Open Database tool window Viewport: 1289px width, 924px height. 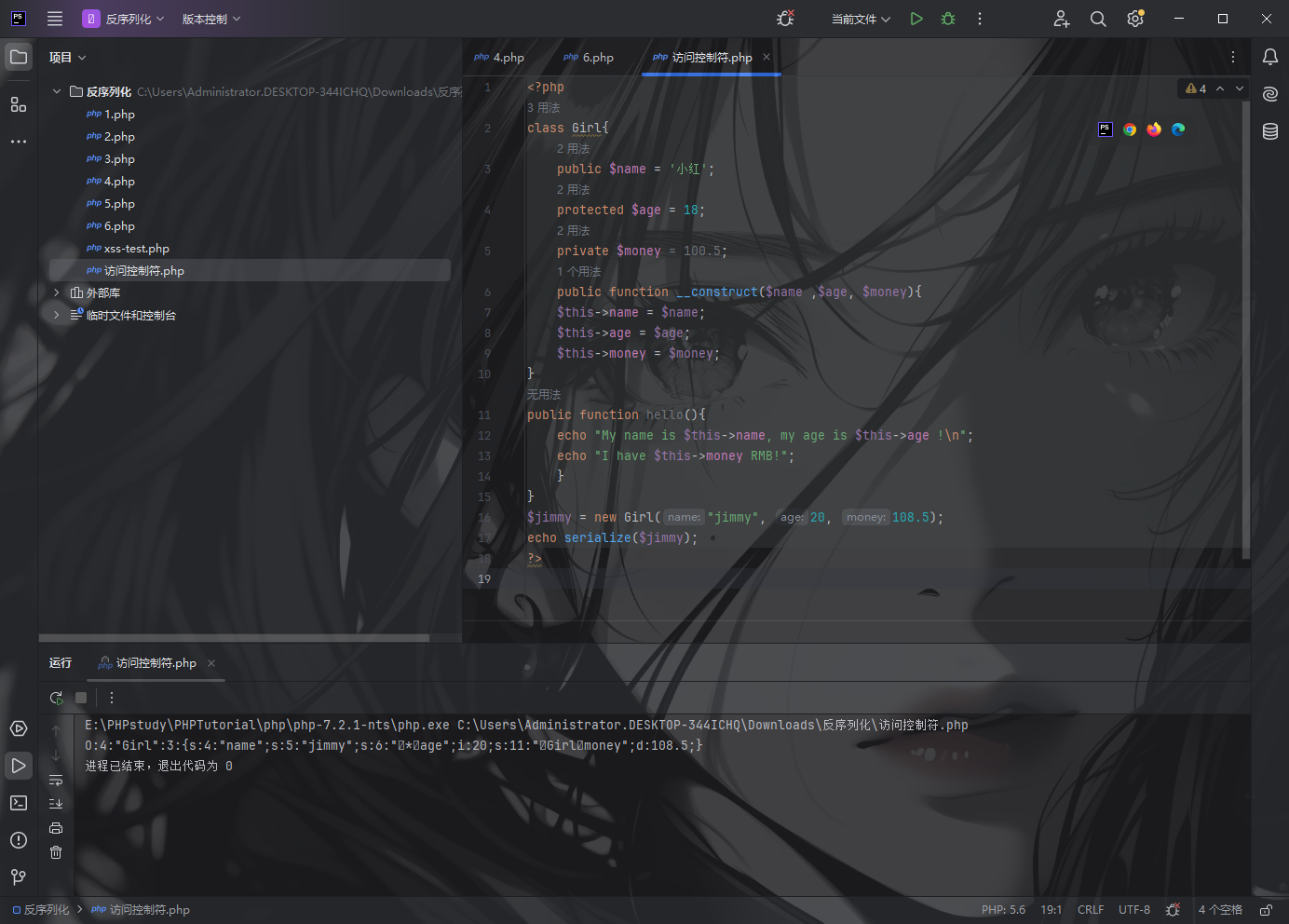pos(1270,131)
